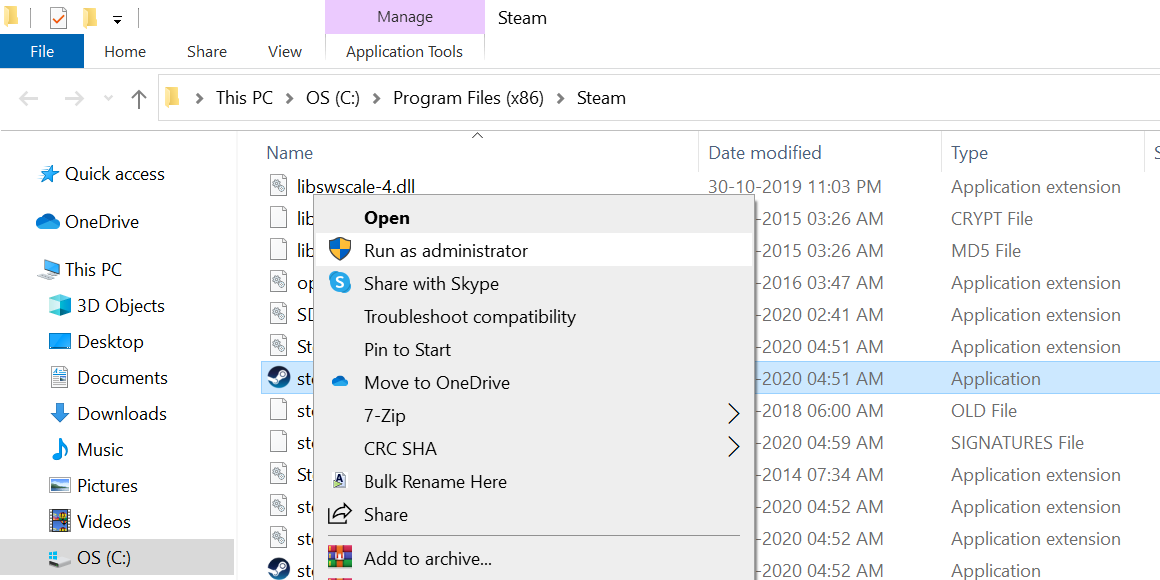Expand the CRC SHA submenu arrow
Image resolution: width=1160 pixels, height=580 pixels.
coord(733,447)
